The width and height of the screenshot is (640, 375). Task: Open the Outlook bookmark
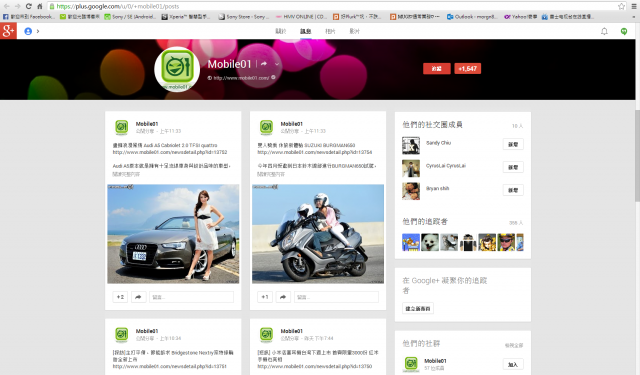pyautogui.click(x=472, y=17)
